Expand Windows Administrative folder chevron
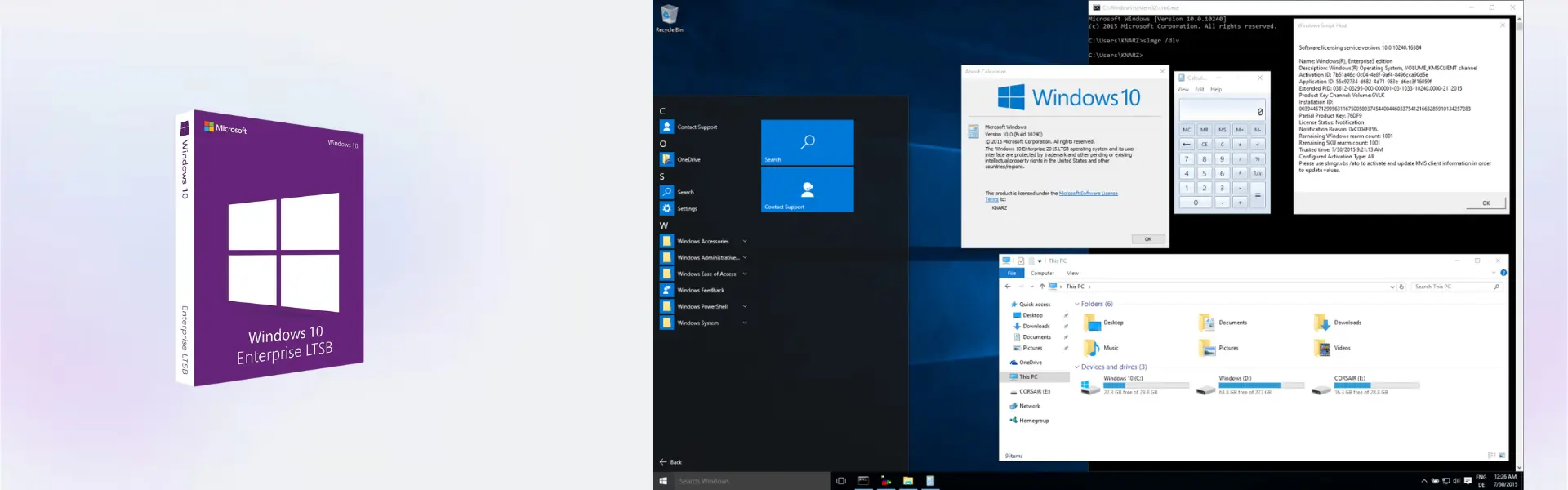The image size is (1568, 490). [x=745, y=257]
